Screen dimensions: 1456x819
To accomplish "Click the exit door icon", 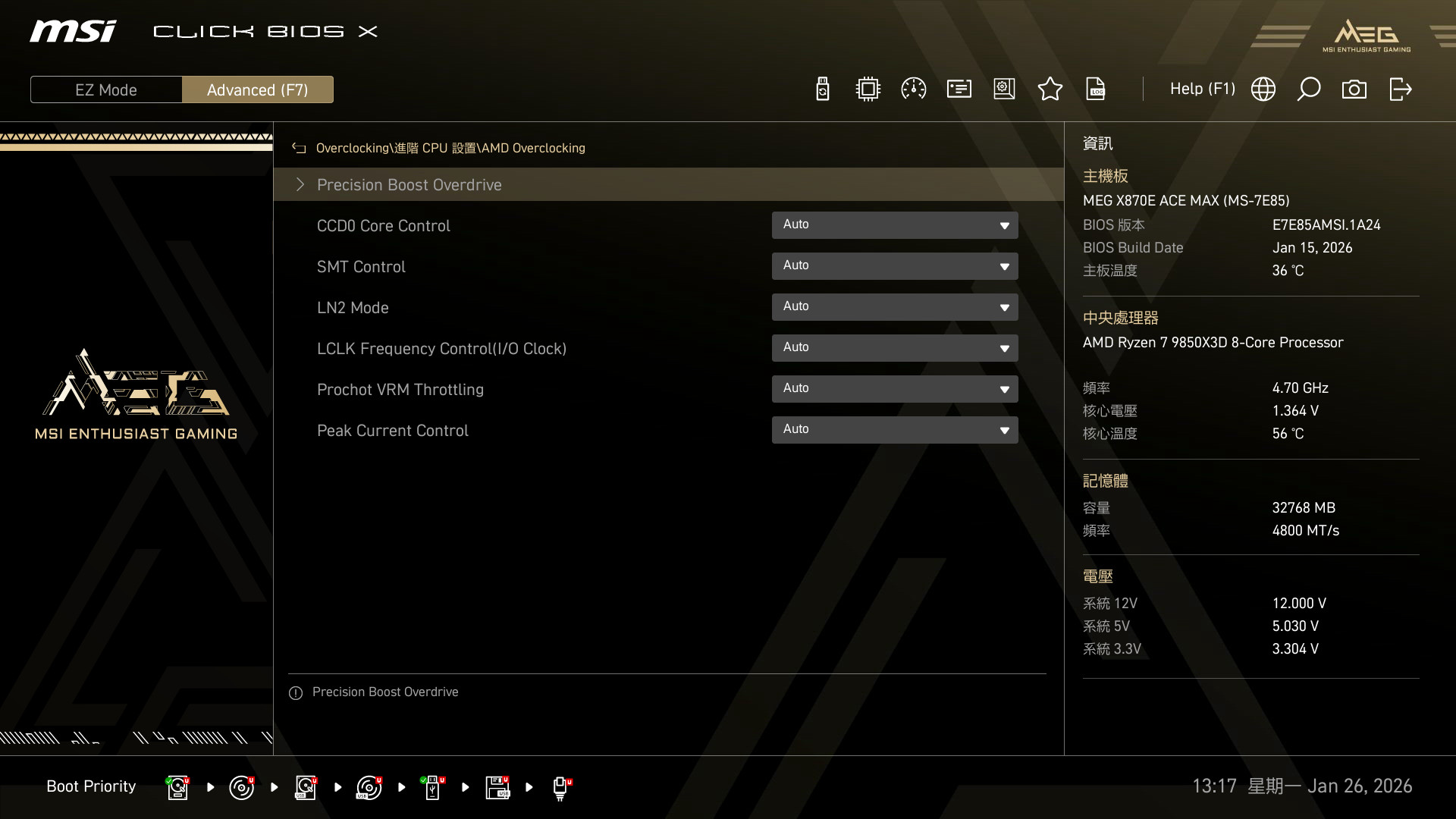I will (1400, 89).
